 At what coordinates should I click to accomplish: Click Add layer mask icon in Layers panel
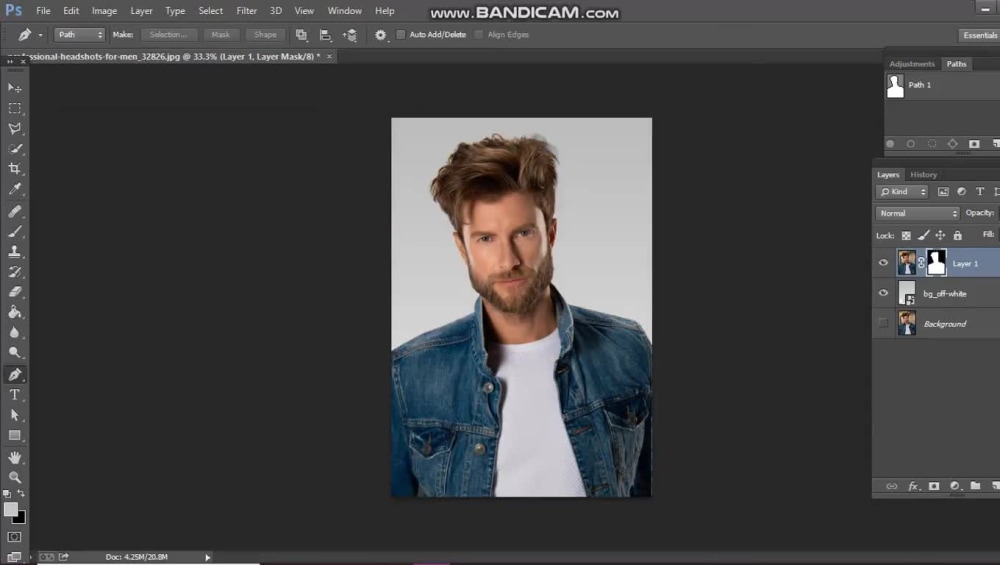pos(934,486)
